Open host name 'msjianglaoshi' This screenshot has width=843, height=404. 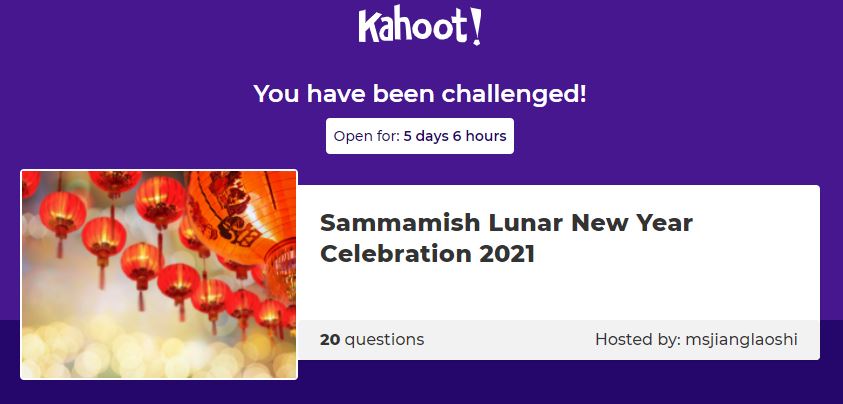click(x=741, y=339)
